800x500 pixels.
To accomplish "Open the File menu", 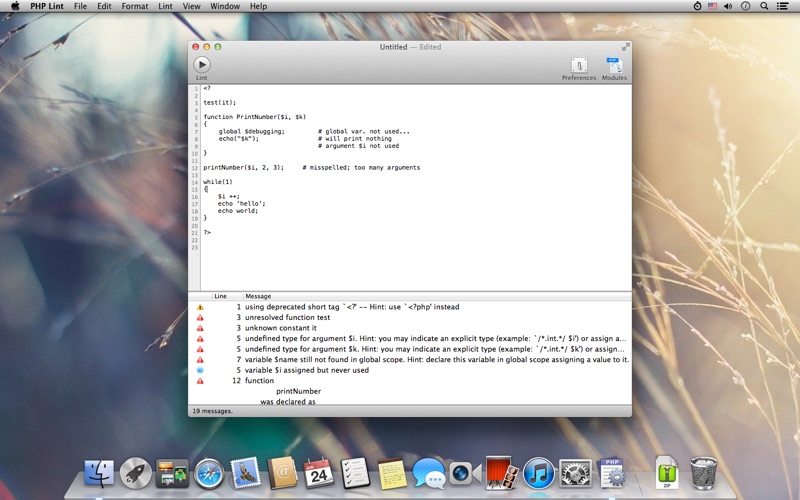I will tap(80, 6).
